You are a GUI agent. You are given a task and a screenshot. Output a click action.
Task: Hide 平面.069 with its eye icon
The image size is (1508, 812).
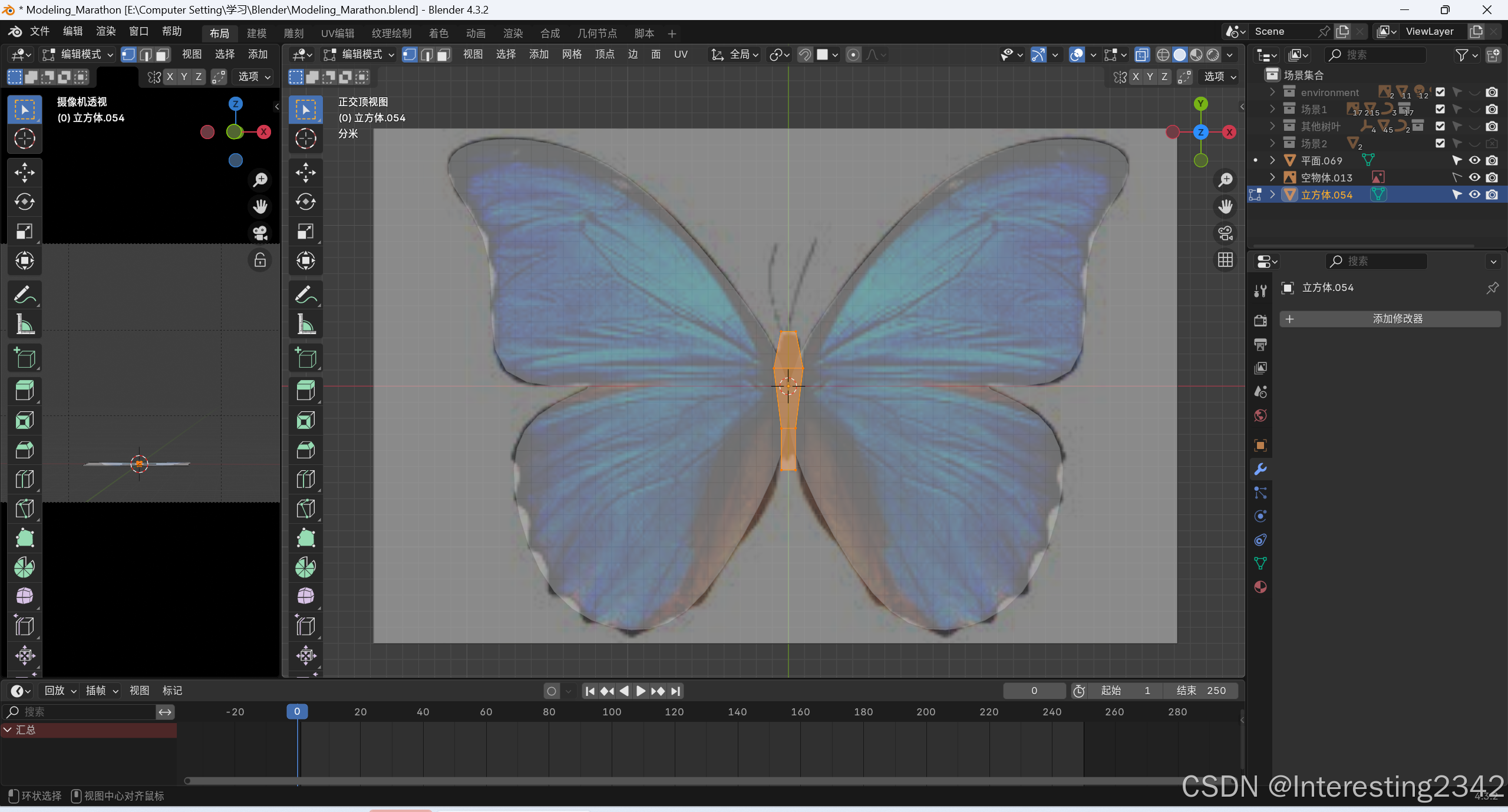(x=1474, y=160)
